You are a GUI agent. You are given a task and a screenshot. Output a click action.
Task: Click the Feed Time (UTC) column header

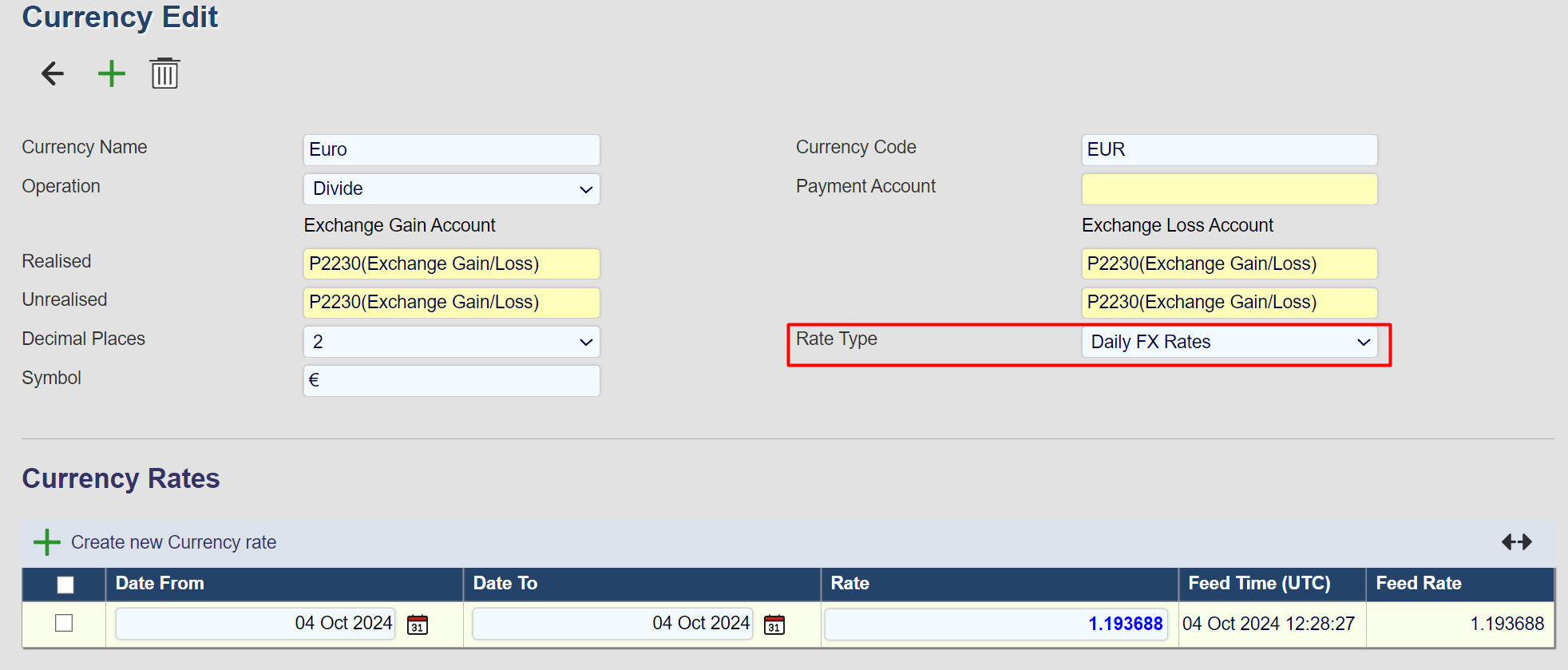coord(1259,584)
